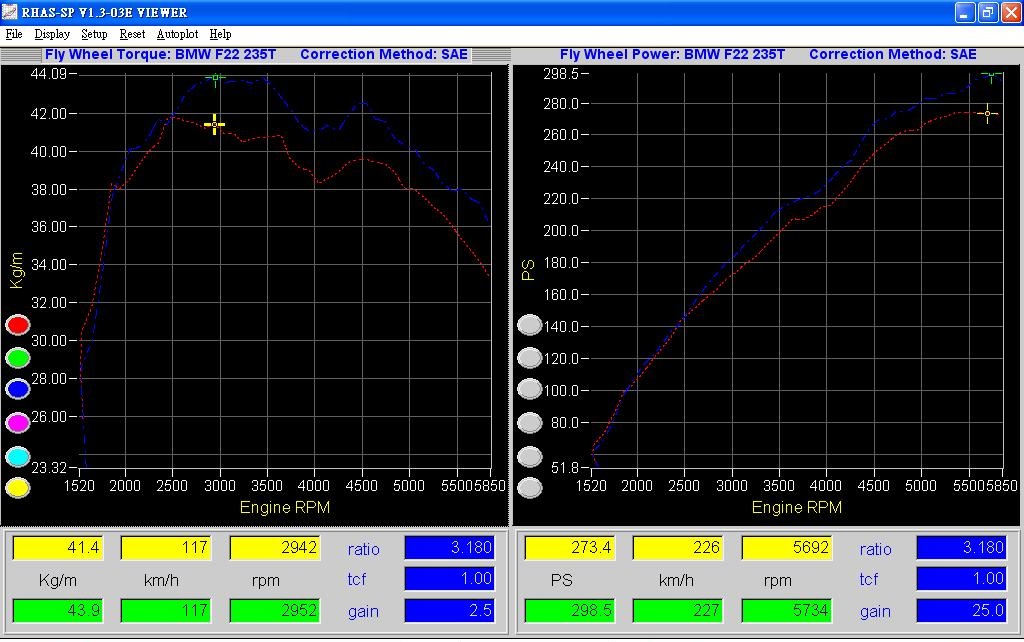Open the Setup menu
The image size is (1024, 642).
click(x=94, y=33)
